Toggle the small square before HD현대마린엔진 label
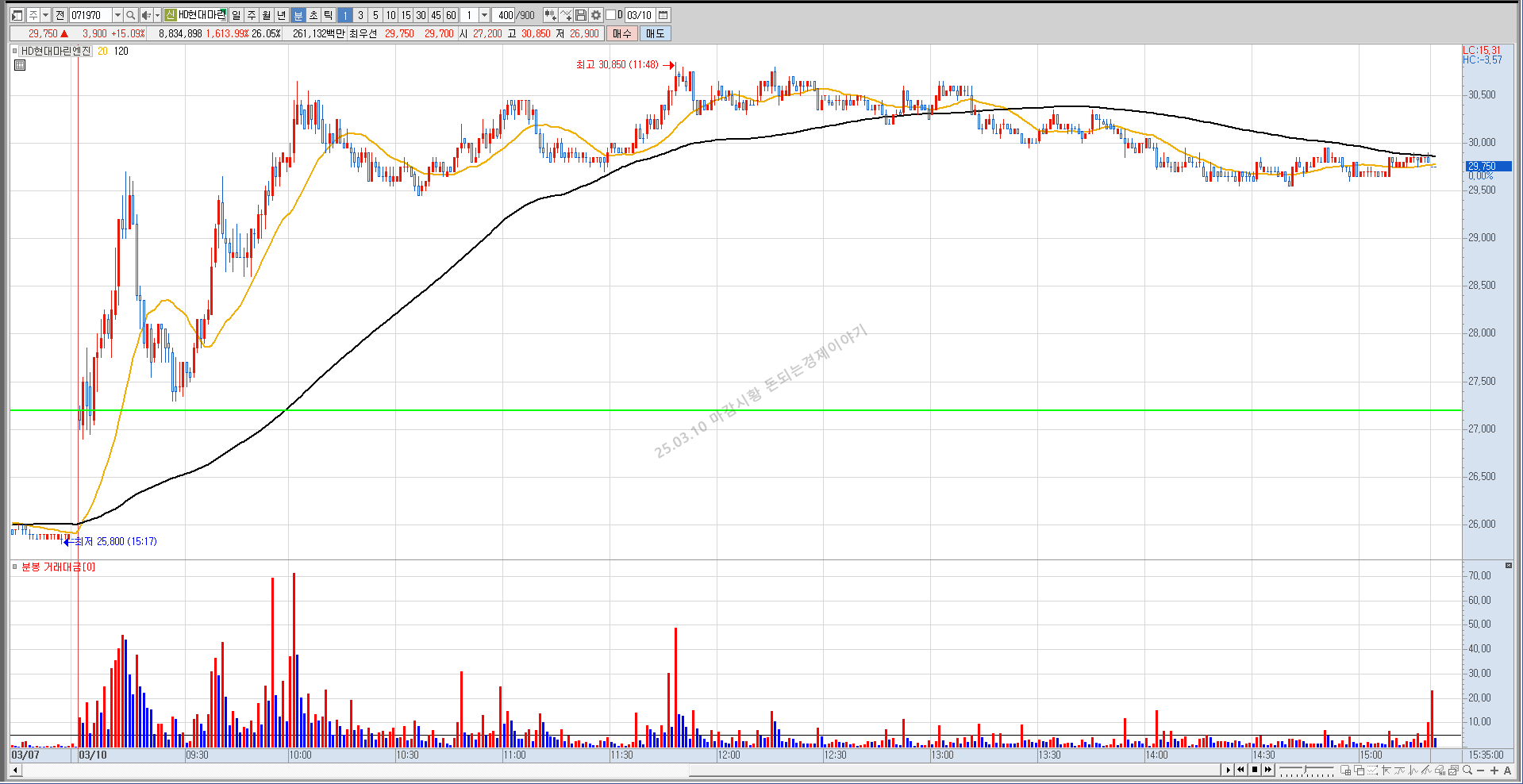The height and width of the screenshot is (784, 1523). click(14, 51)
